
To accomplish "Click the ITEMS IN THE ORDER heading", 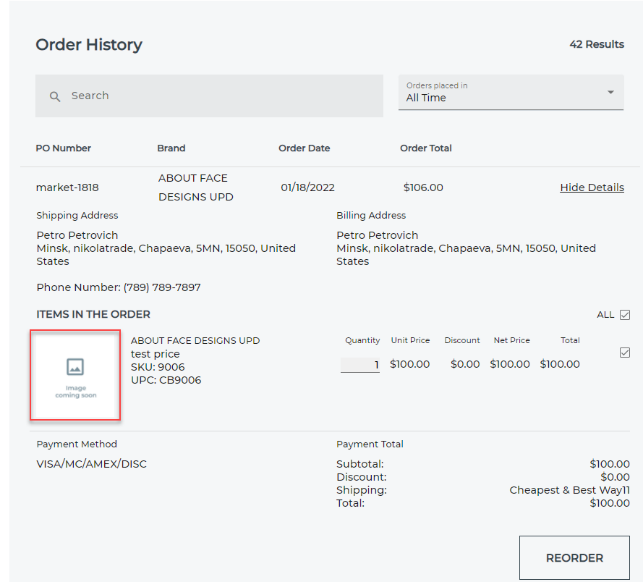I will point(93,314).
